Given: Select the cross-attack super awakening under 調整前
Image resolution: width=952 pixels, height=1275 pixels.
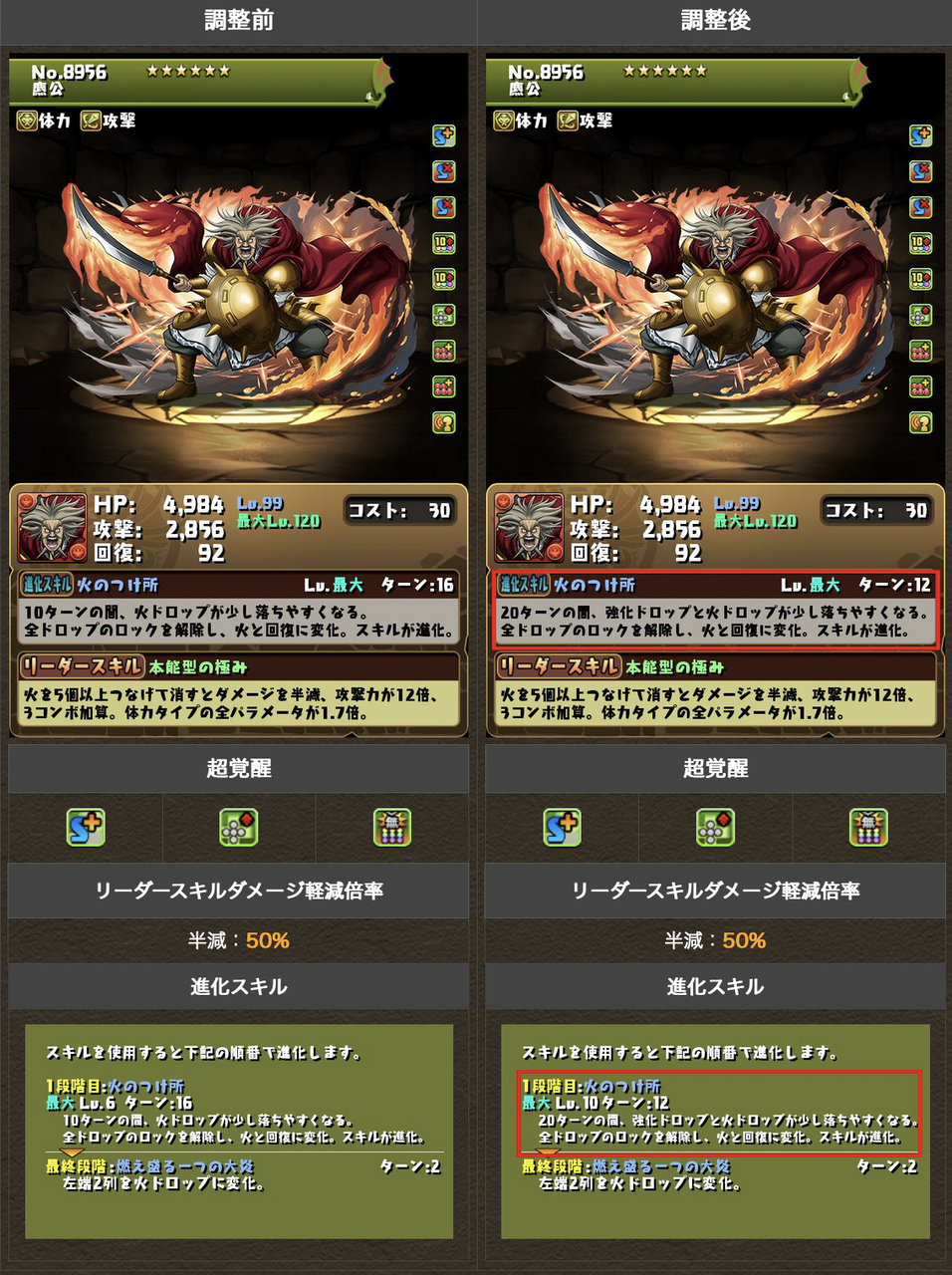Looking at the screenshot, I should [x=238, y=827].
